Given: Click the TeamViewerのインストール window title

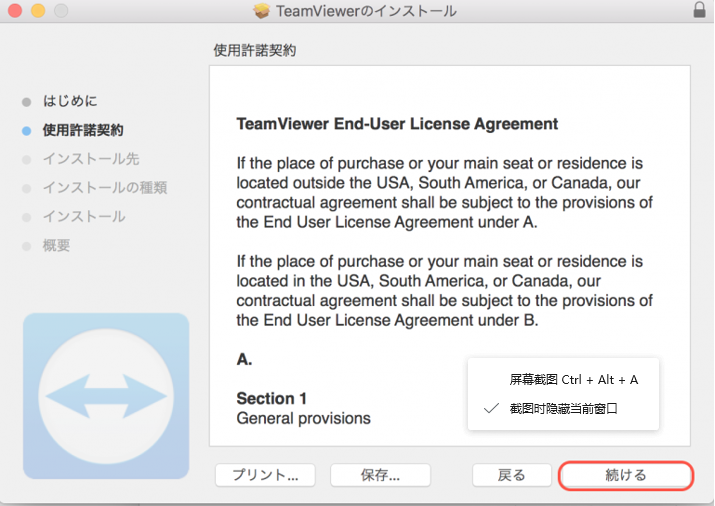Looking at the screenshot, I should tap(366, 11).
